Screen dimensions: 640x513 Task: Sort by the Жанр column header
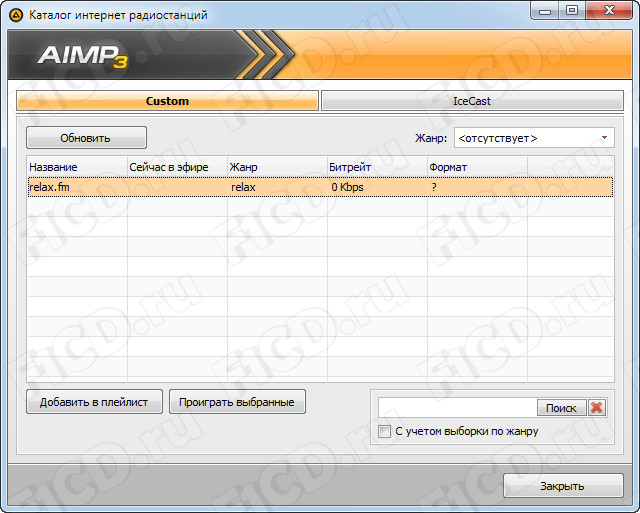pyautogui.click(x=278, y=167)
